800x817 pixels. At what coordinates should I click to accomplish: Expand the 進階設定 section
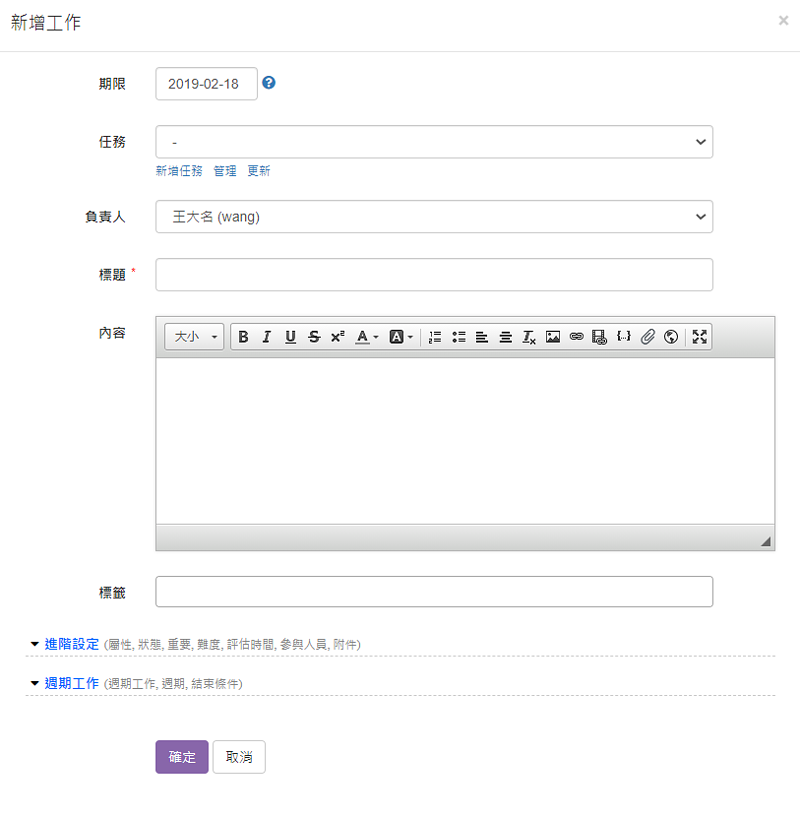tap(72, 644)
